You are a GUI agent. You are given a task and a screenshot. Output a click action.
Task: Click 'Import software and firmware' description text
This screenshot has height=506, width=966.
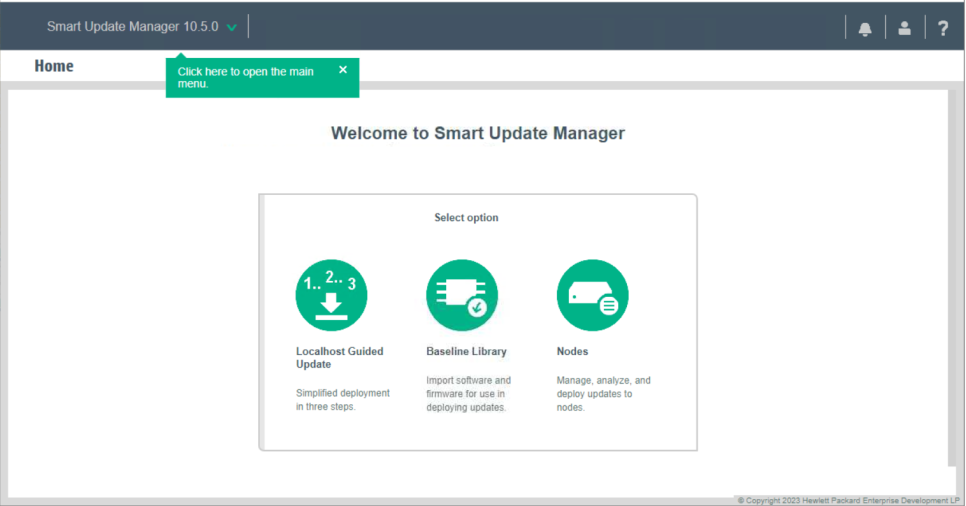coord(468,394)
